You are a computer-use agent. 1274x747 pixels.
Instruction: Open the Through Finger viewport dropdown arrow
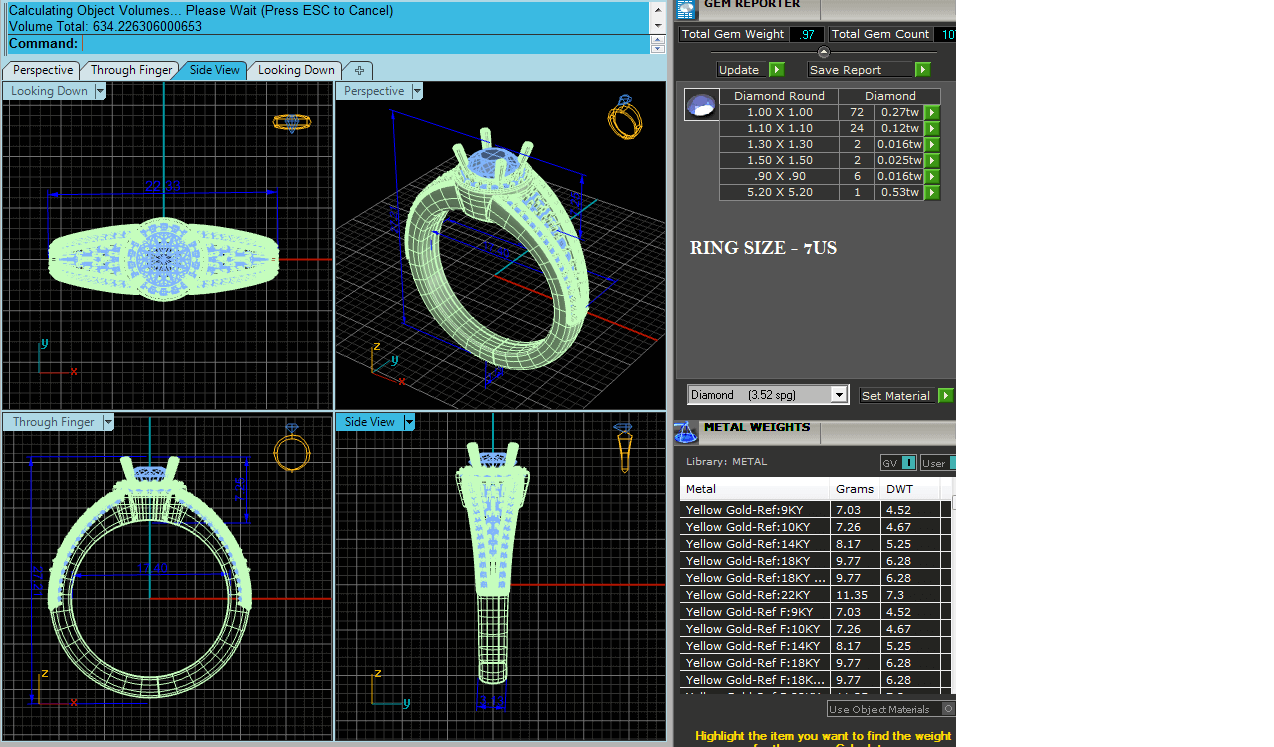[108, 422]
